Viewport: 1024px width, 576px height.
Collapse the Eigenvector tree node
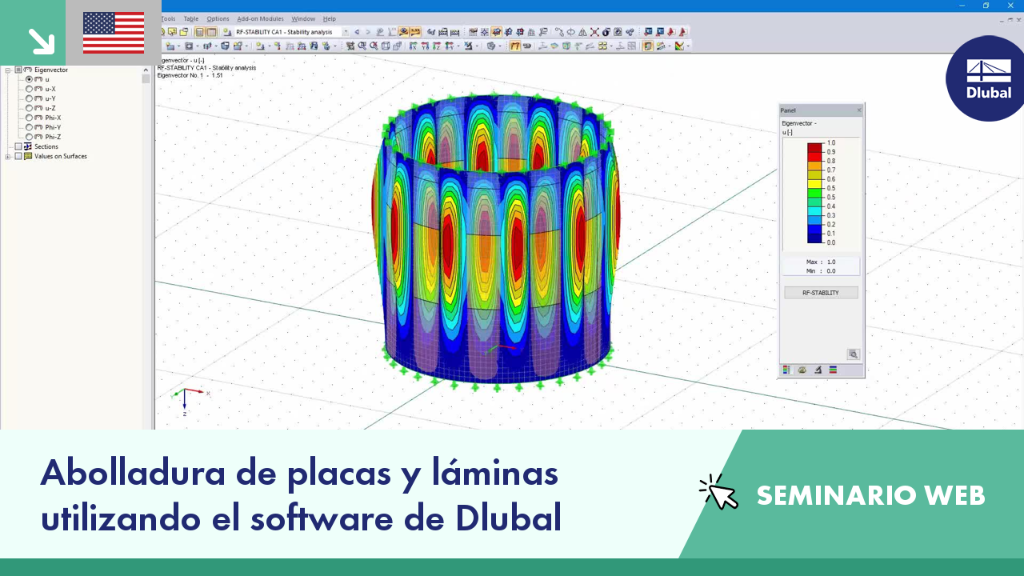(x=8, y=70)
